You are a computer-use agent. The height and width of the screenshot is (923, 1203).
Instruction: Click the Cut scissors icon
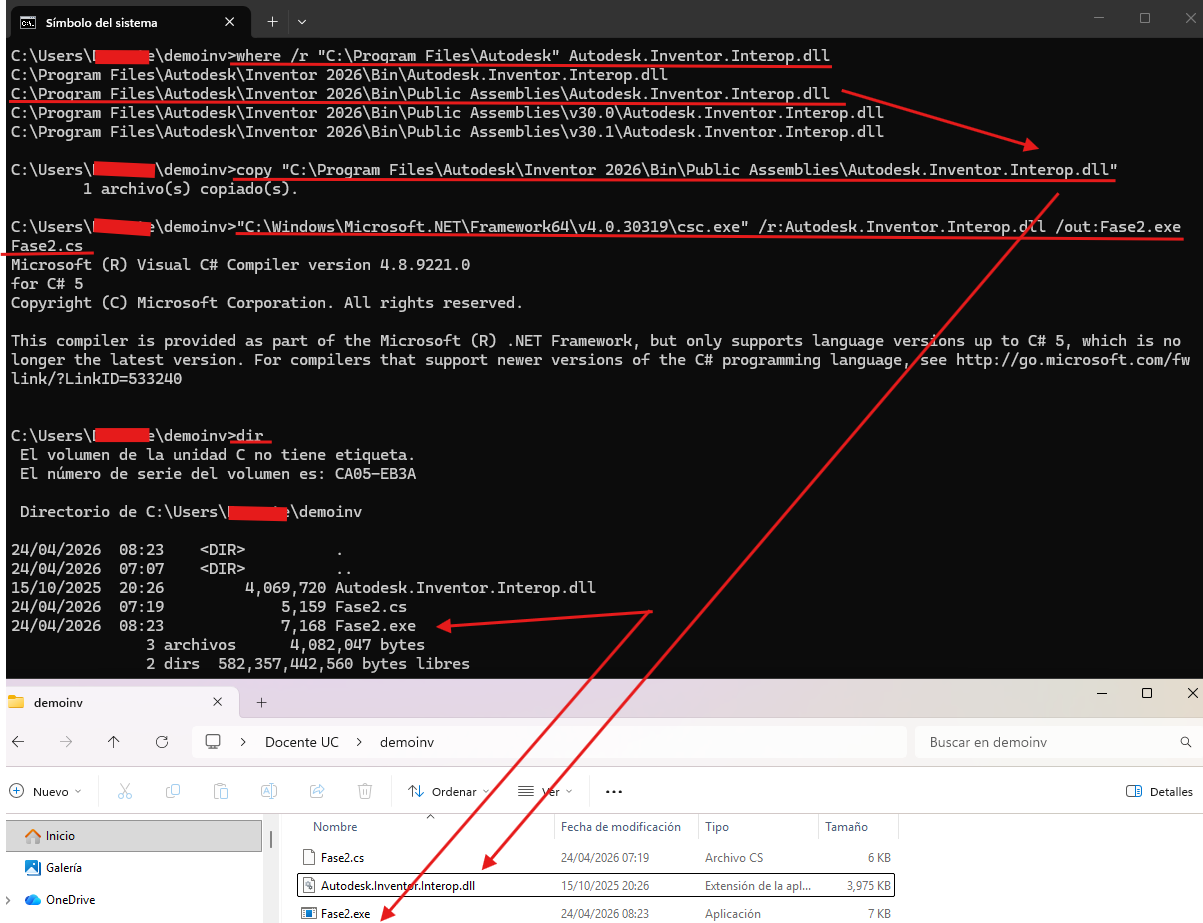125,791
